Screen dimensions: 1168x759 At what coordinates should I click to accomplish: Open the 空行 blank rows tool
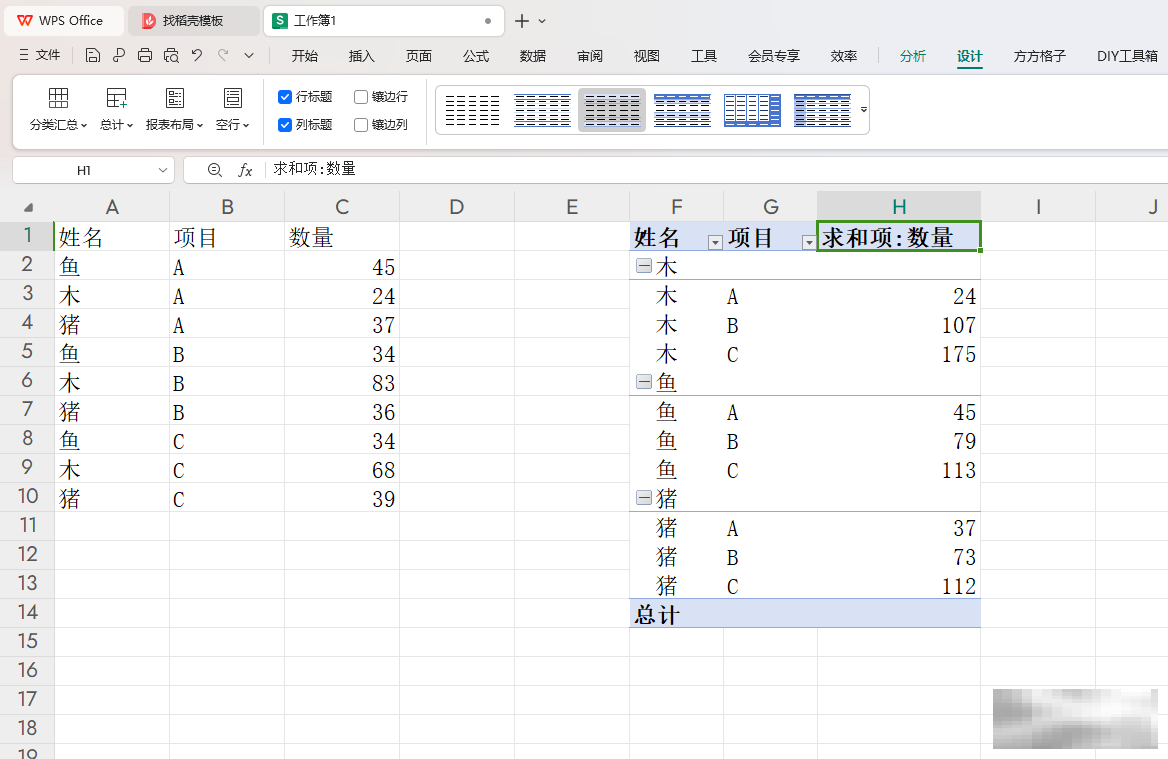232,109
